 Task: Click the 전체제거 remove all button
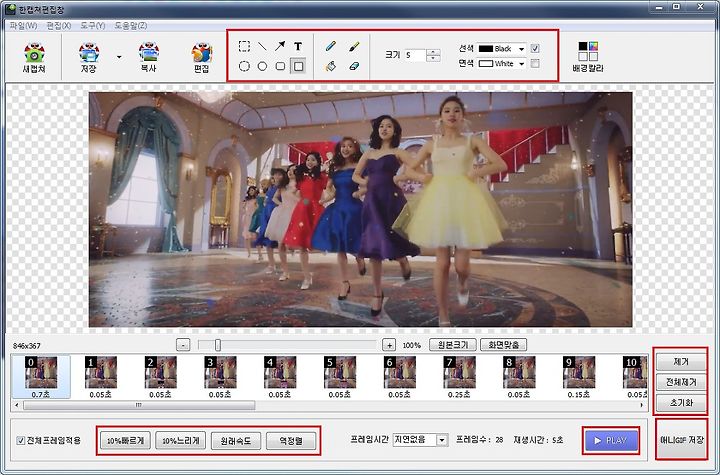[681, 382]
